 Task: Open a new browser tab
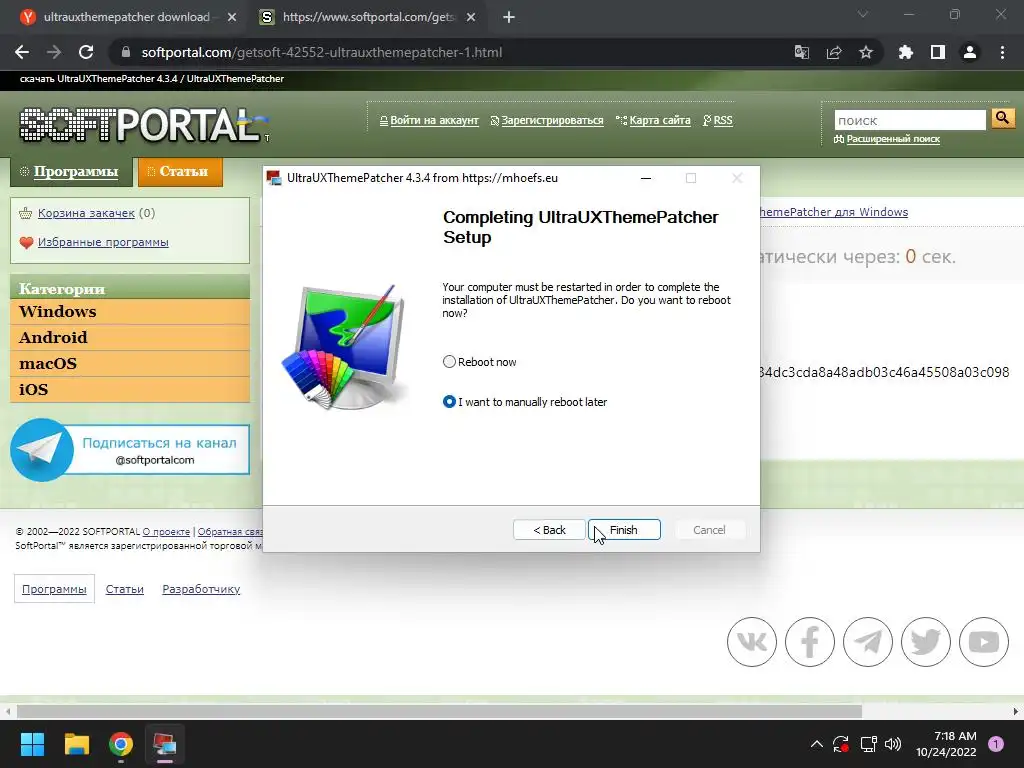pos(509,18)
